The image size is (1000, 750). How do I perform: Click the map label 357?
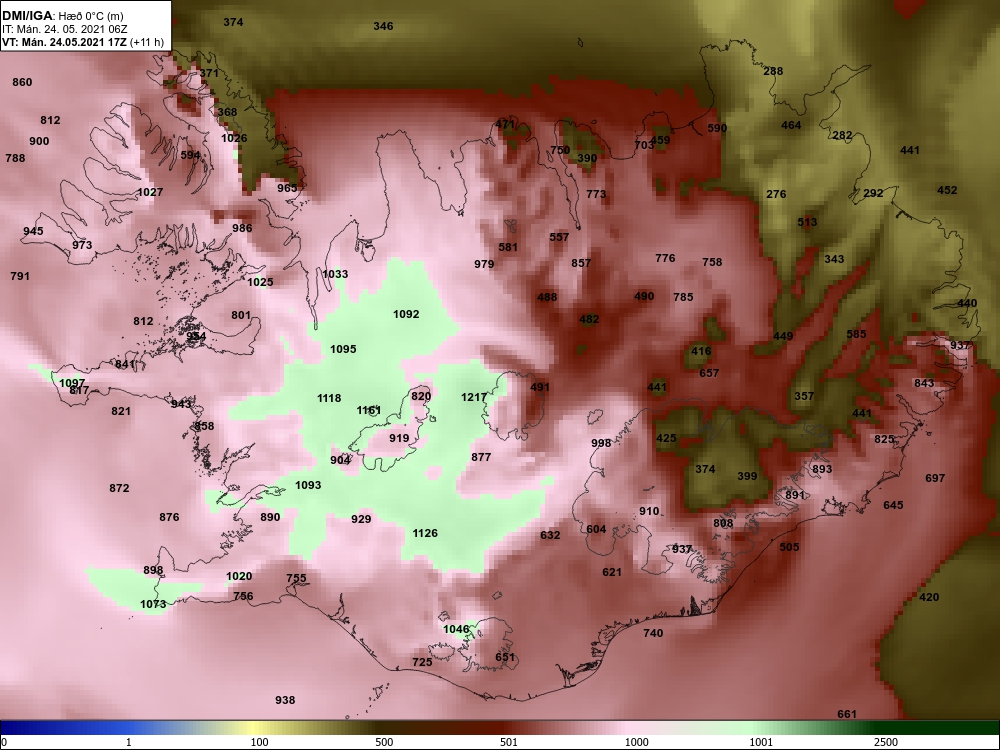click(x=804, y=396)
